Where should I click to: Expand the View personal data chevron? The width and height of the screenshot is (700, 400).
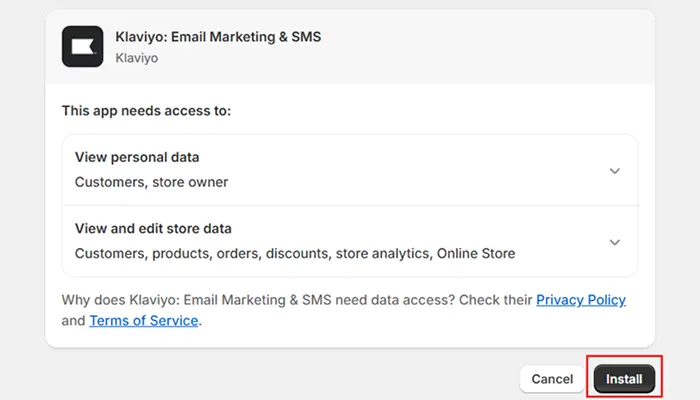[615, 170]
